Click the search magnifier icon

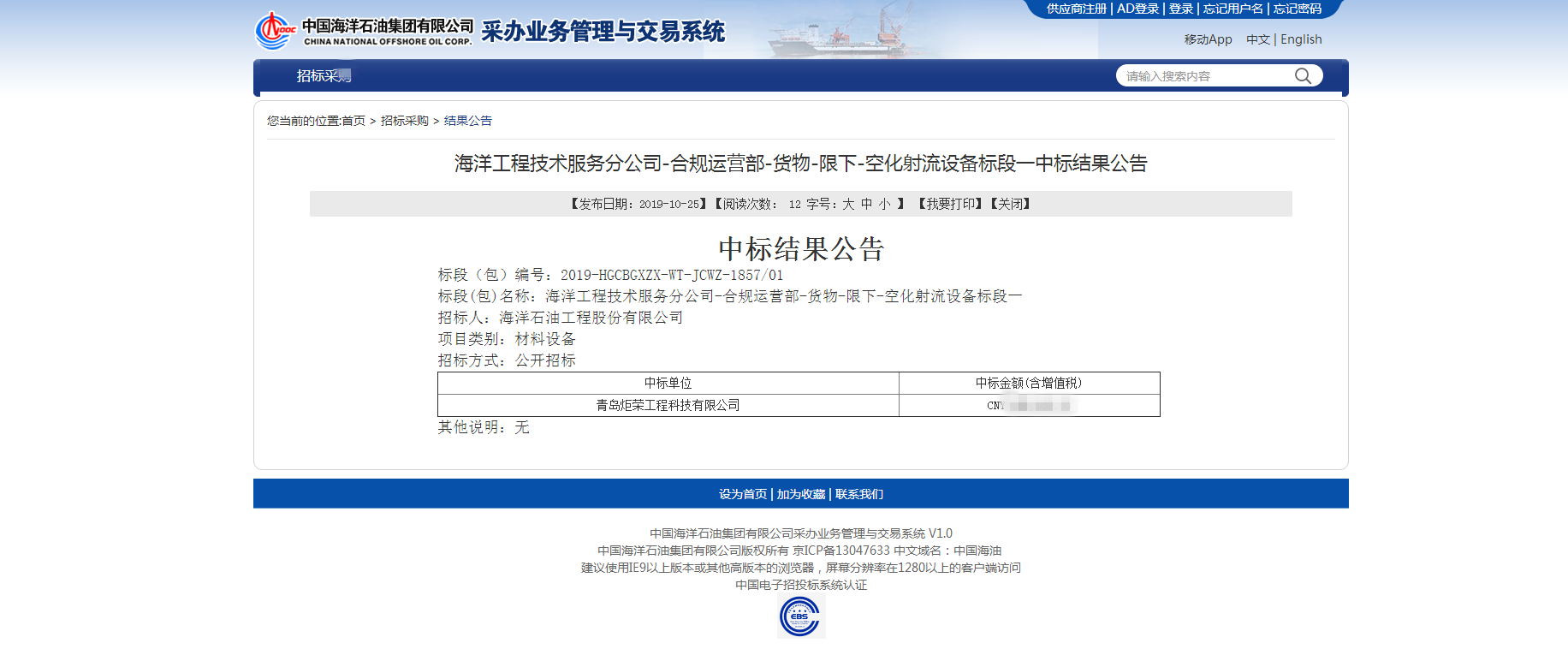pyautogui.click(x=1303, y=76)
